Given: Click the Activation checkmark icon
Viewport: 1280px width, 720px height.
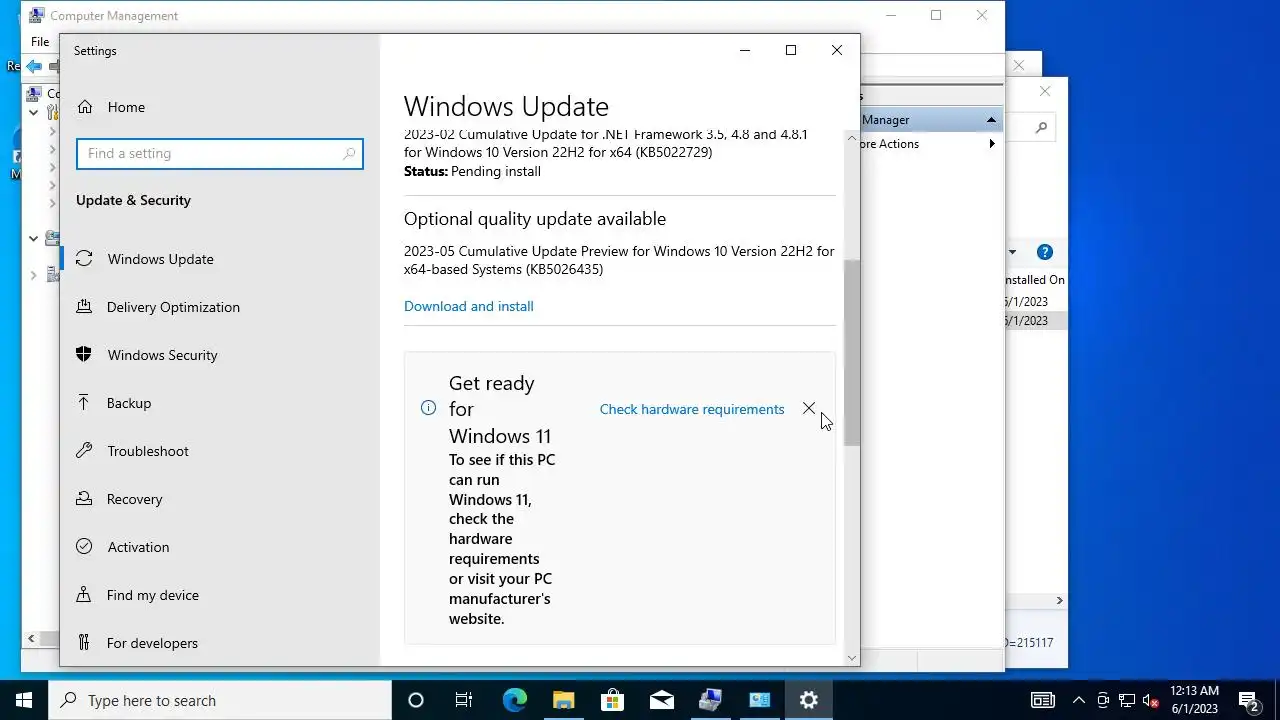Looking at the screenshot, I should click(85, 547).
